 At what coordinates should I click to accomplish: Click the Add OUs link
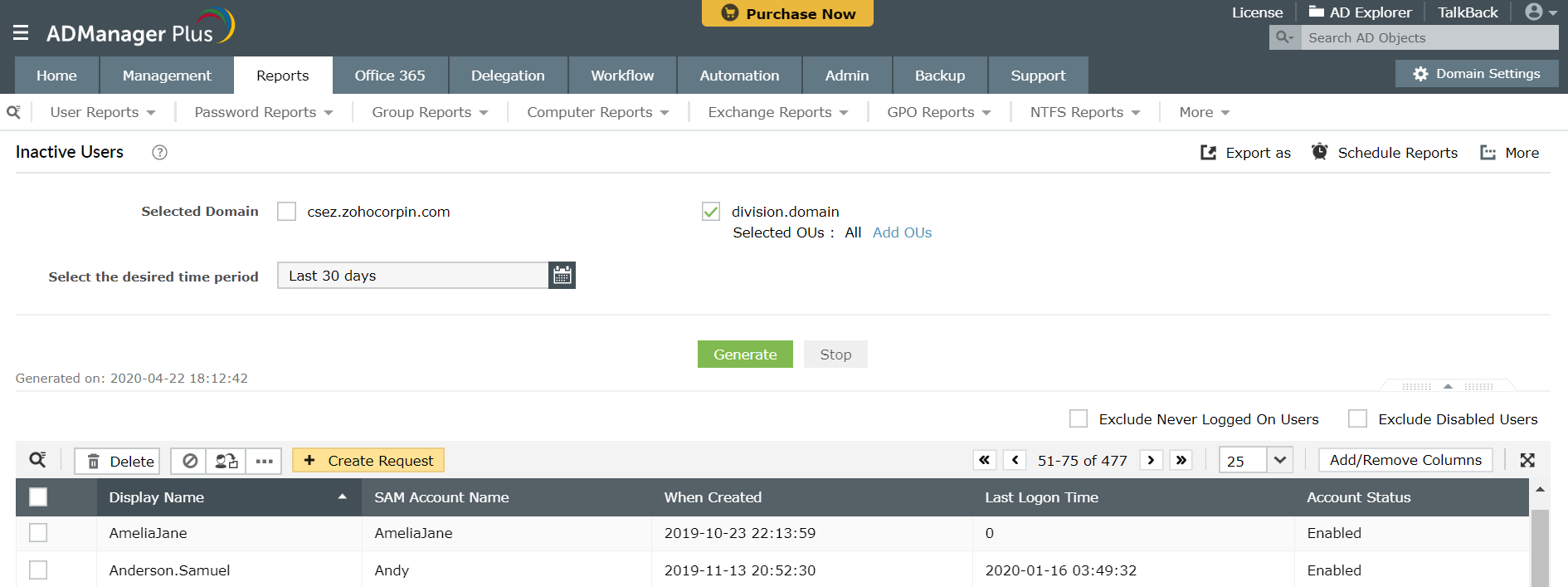pyautogui.click(x=902, y=232)
